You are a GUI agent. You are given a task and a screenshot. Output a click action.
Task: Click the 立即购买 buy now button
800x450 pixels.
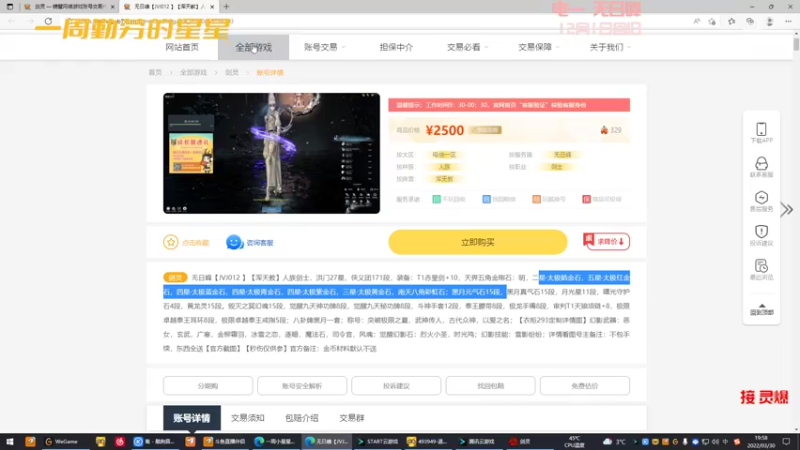tap(478, 242)
